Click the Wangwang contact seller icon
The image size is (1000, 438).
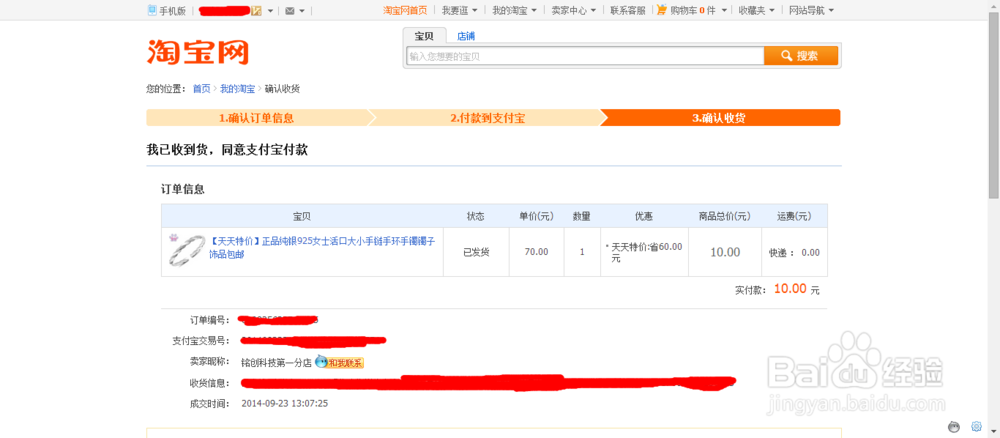click(321, 361)
